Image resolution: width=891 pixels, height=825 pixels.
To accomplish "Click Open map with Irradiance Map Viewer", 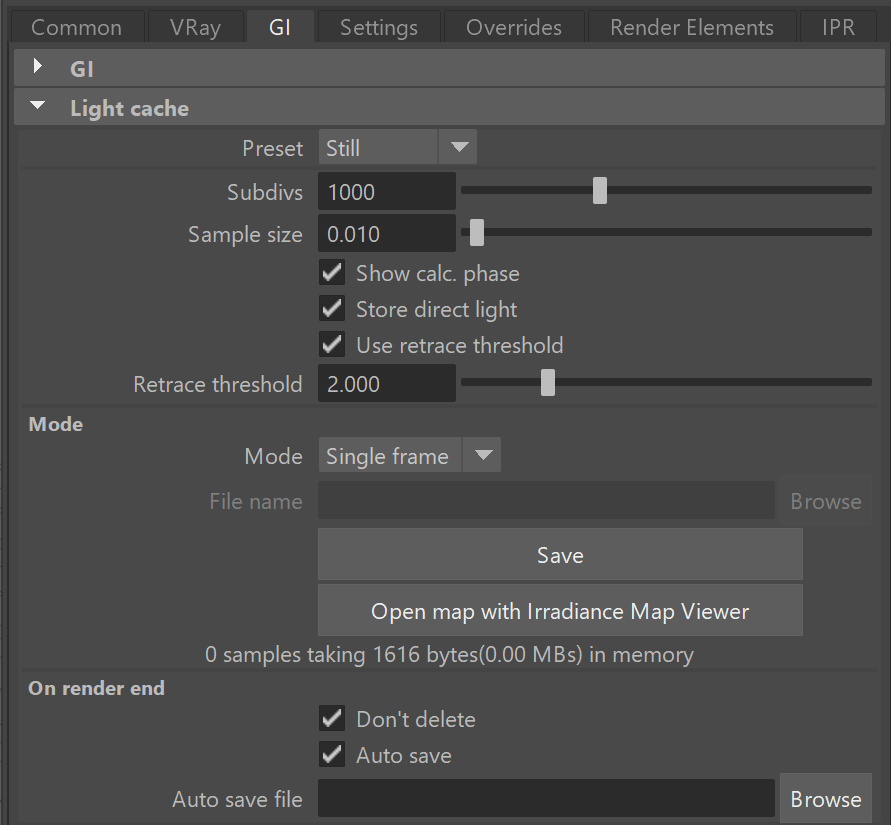I will (x=560, y=611).
